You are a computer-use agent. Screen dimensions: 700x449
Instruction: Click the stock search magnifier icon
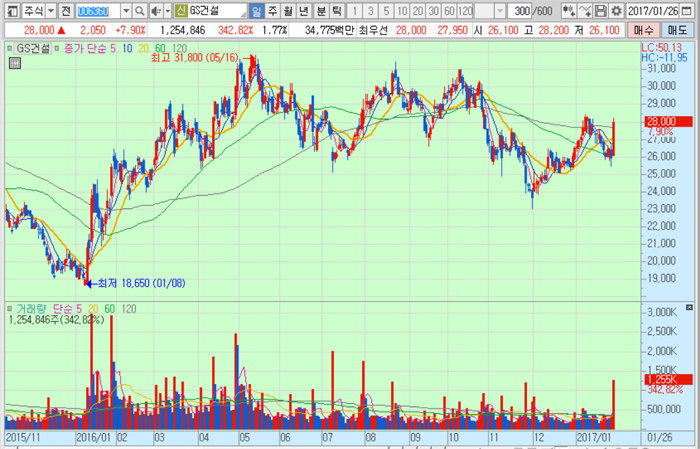140,10
